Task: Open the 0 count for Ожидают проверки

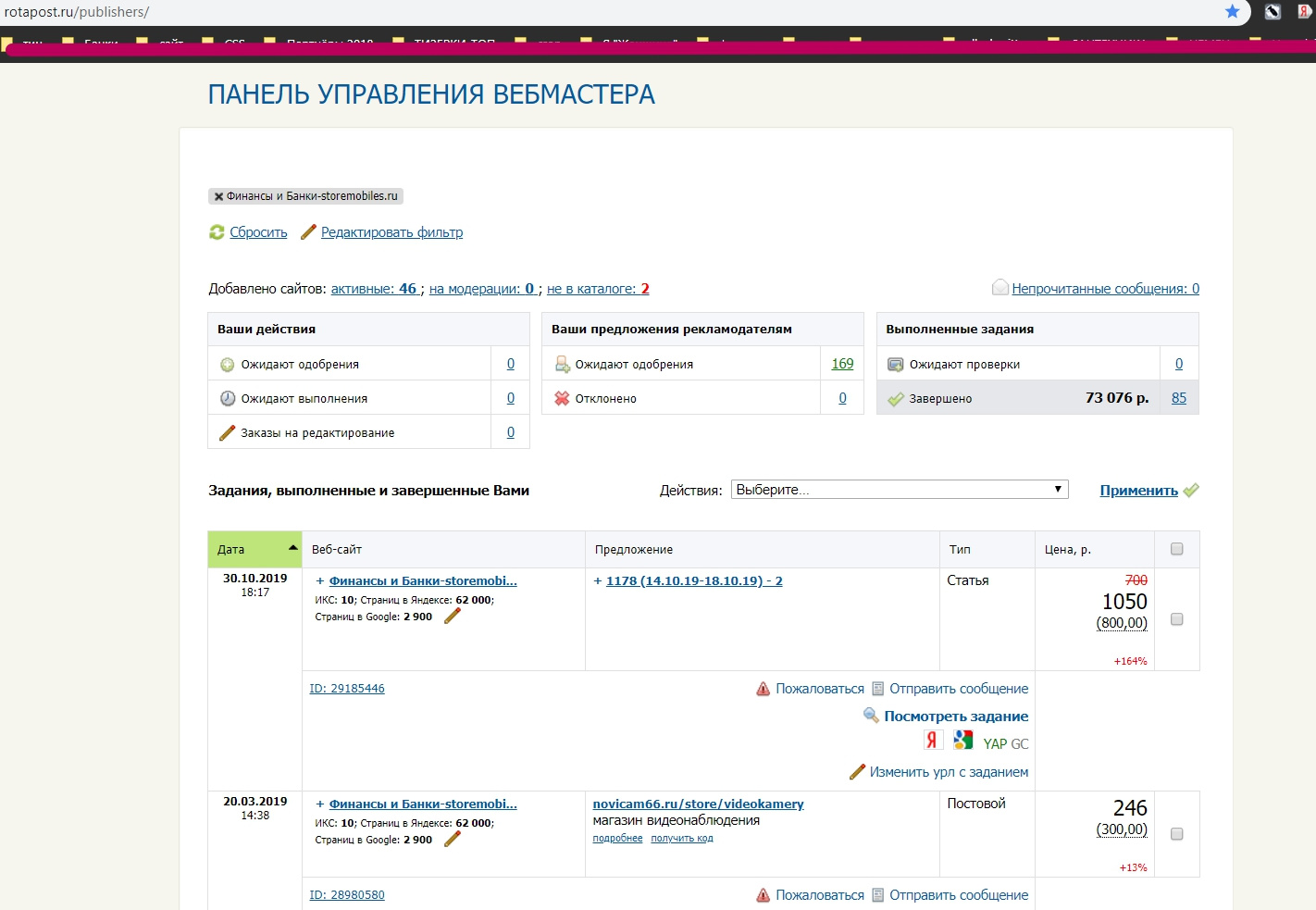Action: [x=1179, y=364]
